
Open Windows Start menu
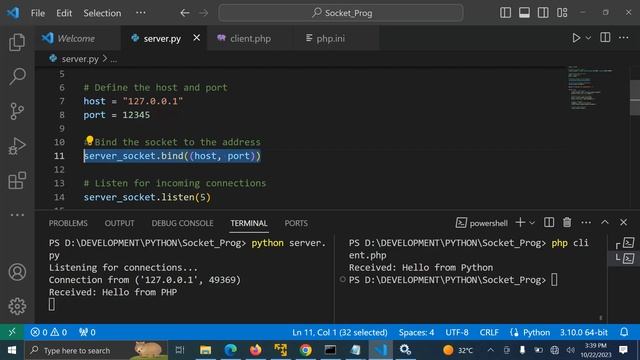12,350
